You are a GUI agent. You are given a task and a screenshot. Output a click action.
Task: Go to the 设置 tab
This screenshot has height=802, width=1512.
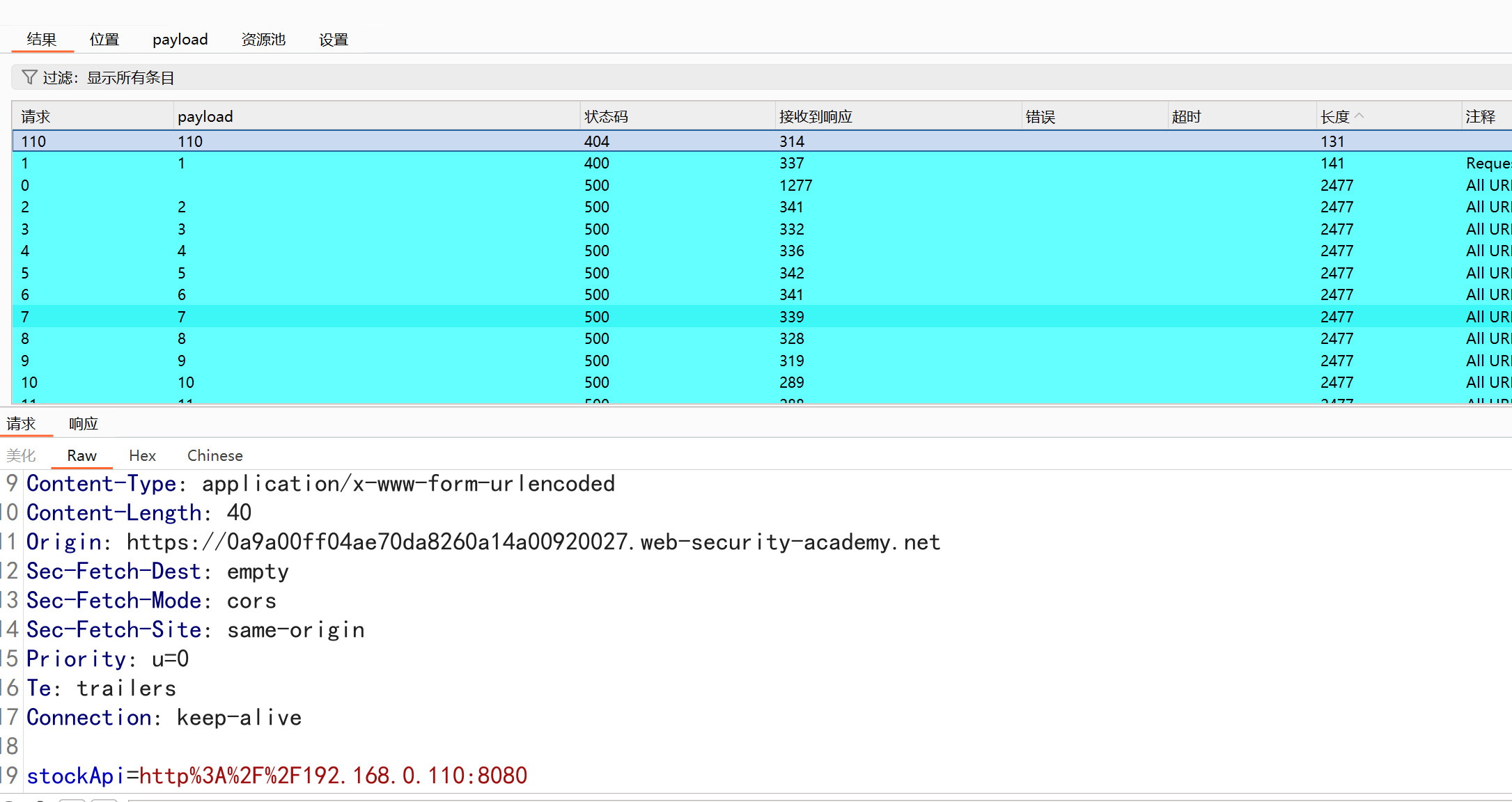click(x=333, y=40)
